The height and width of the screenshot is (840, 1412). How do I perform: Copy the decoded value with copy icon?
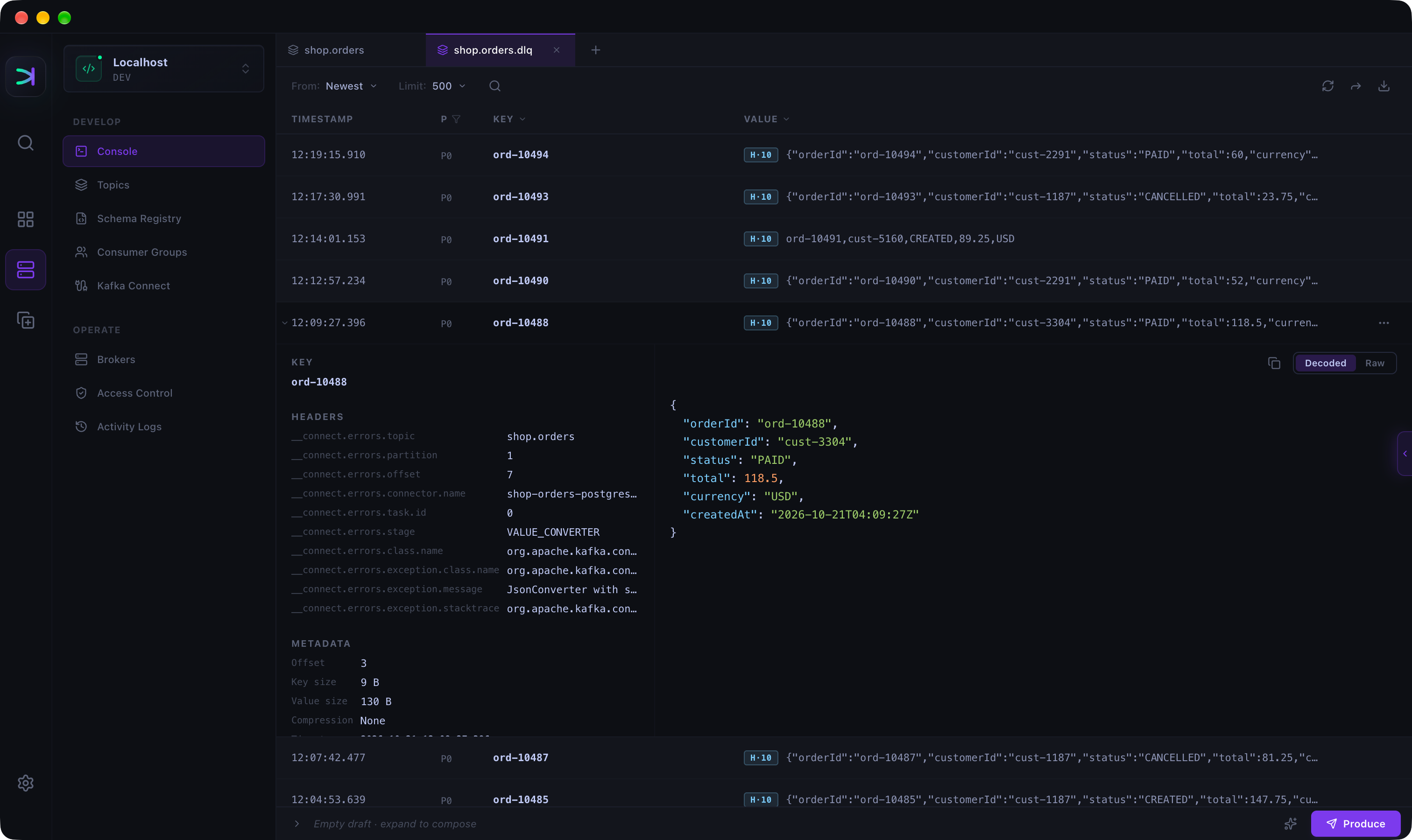1274,364
